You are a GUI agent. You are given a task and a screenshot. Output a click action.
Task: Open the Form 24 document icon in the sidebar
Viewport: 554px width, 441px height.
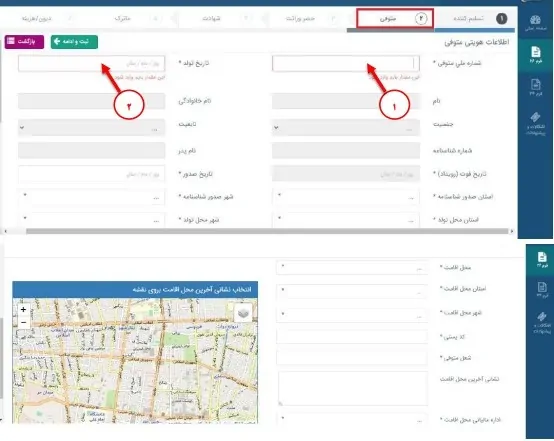click(535, 87)
